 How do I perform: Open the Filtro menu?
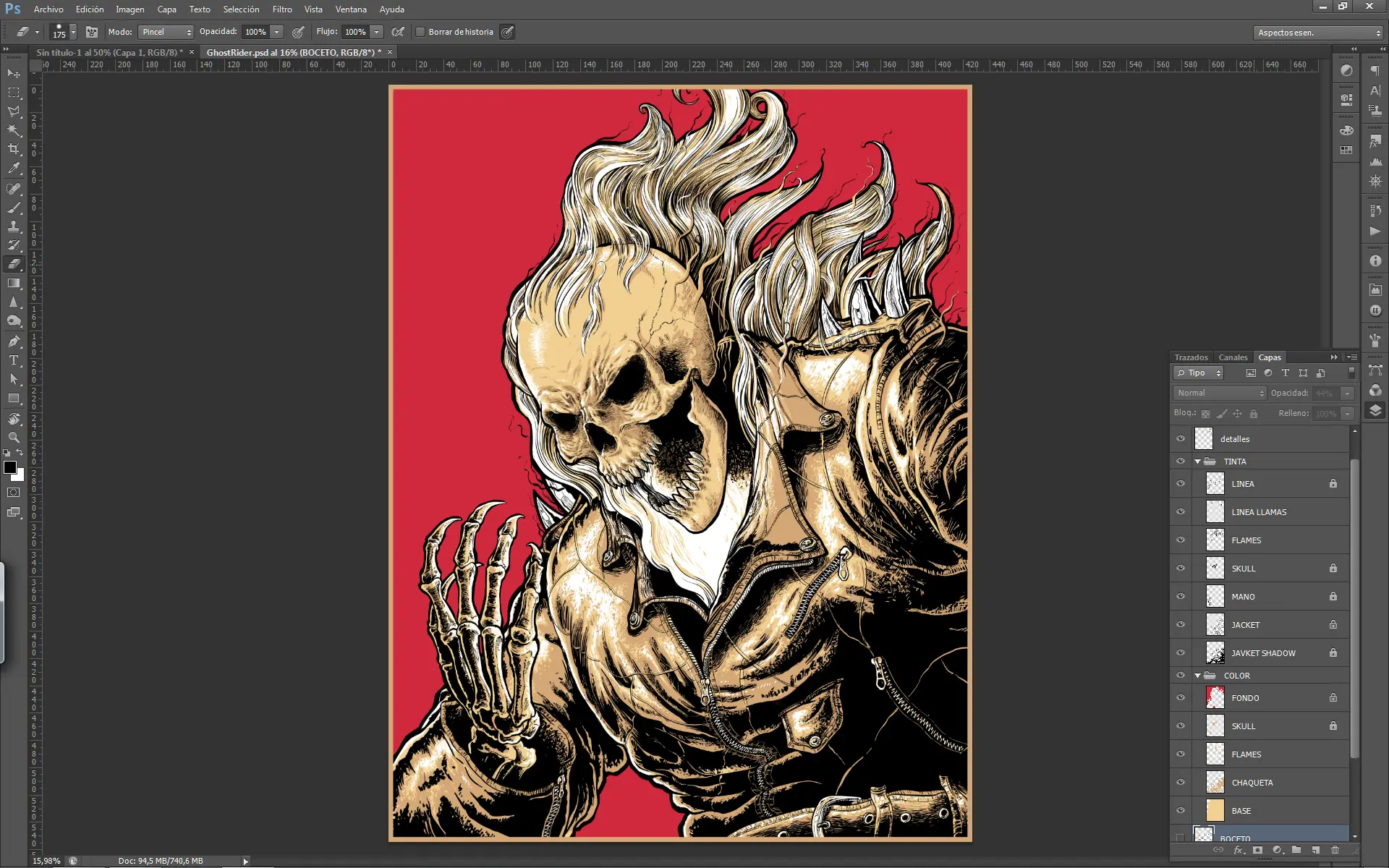point(282,9)
